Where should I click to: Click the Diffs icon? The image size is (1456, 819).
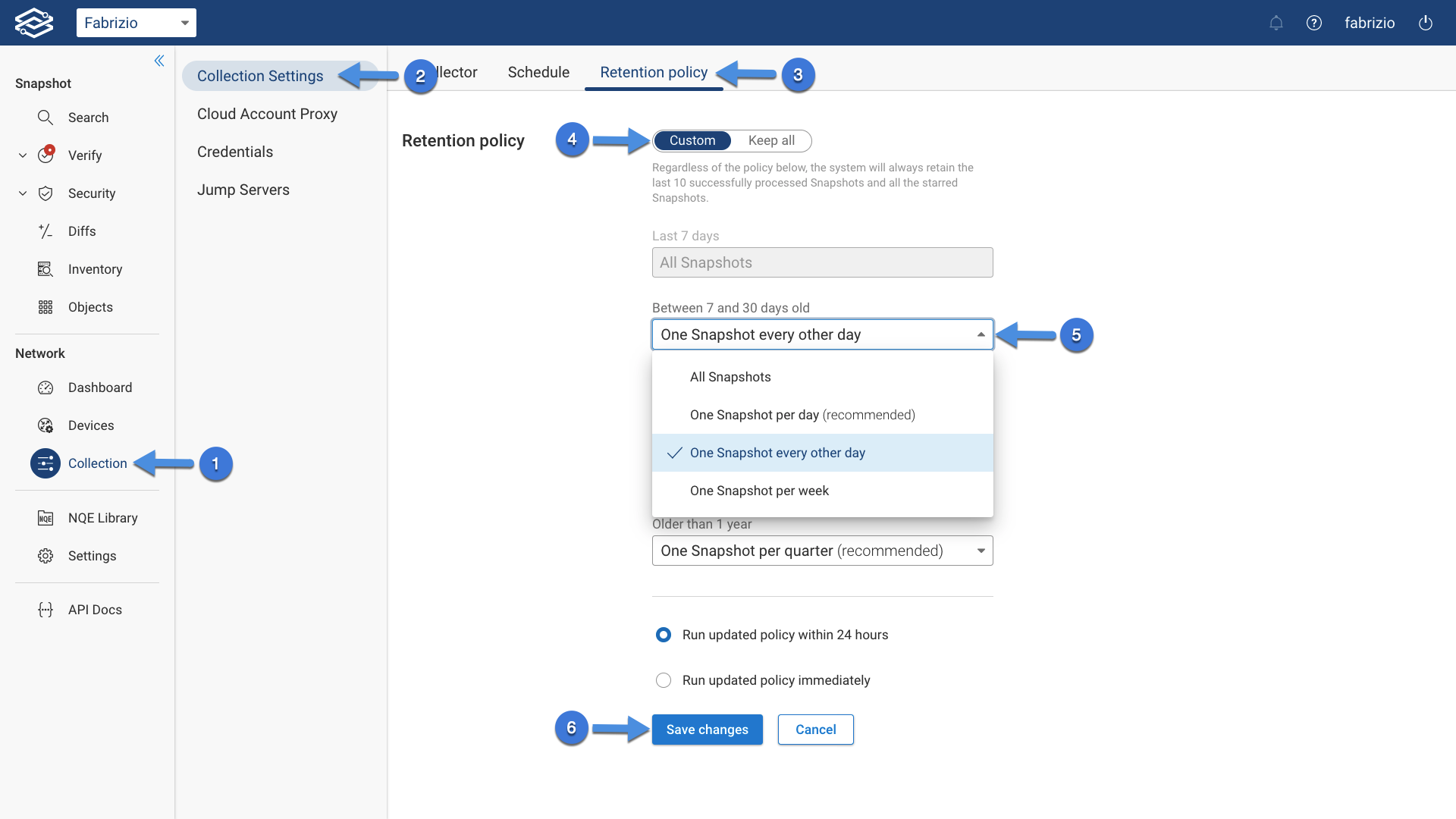pos(45,231)
